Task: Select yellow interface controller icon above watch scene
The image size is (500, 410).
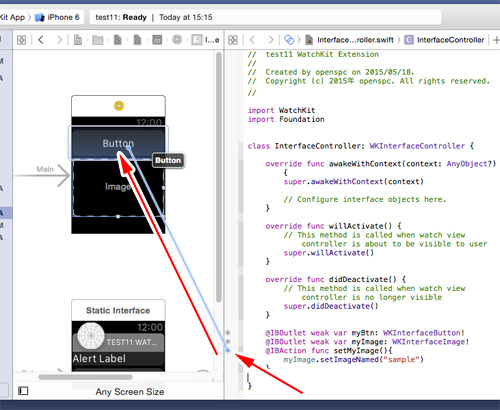Action: pos(119,106)
